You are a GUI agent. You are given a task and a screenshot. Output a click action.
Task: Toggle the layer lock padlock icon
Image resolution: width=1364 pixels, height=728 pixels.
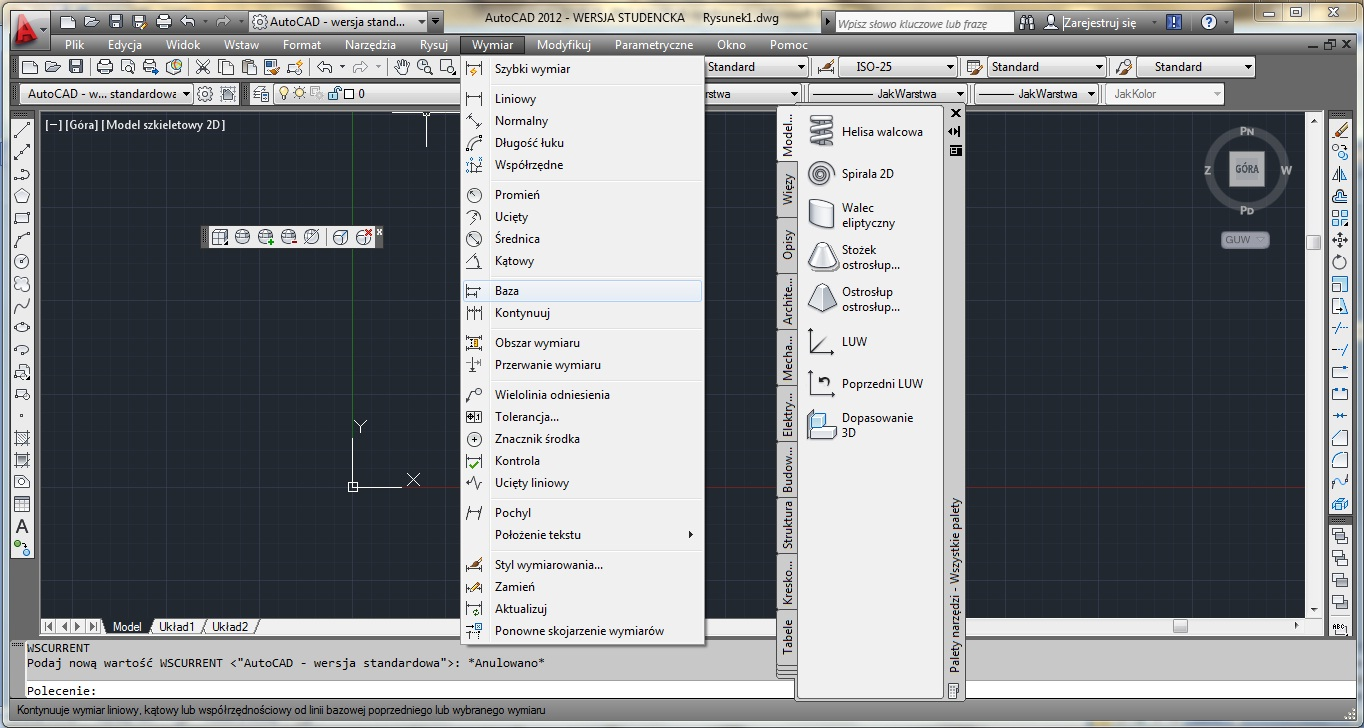(335, 94)
